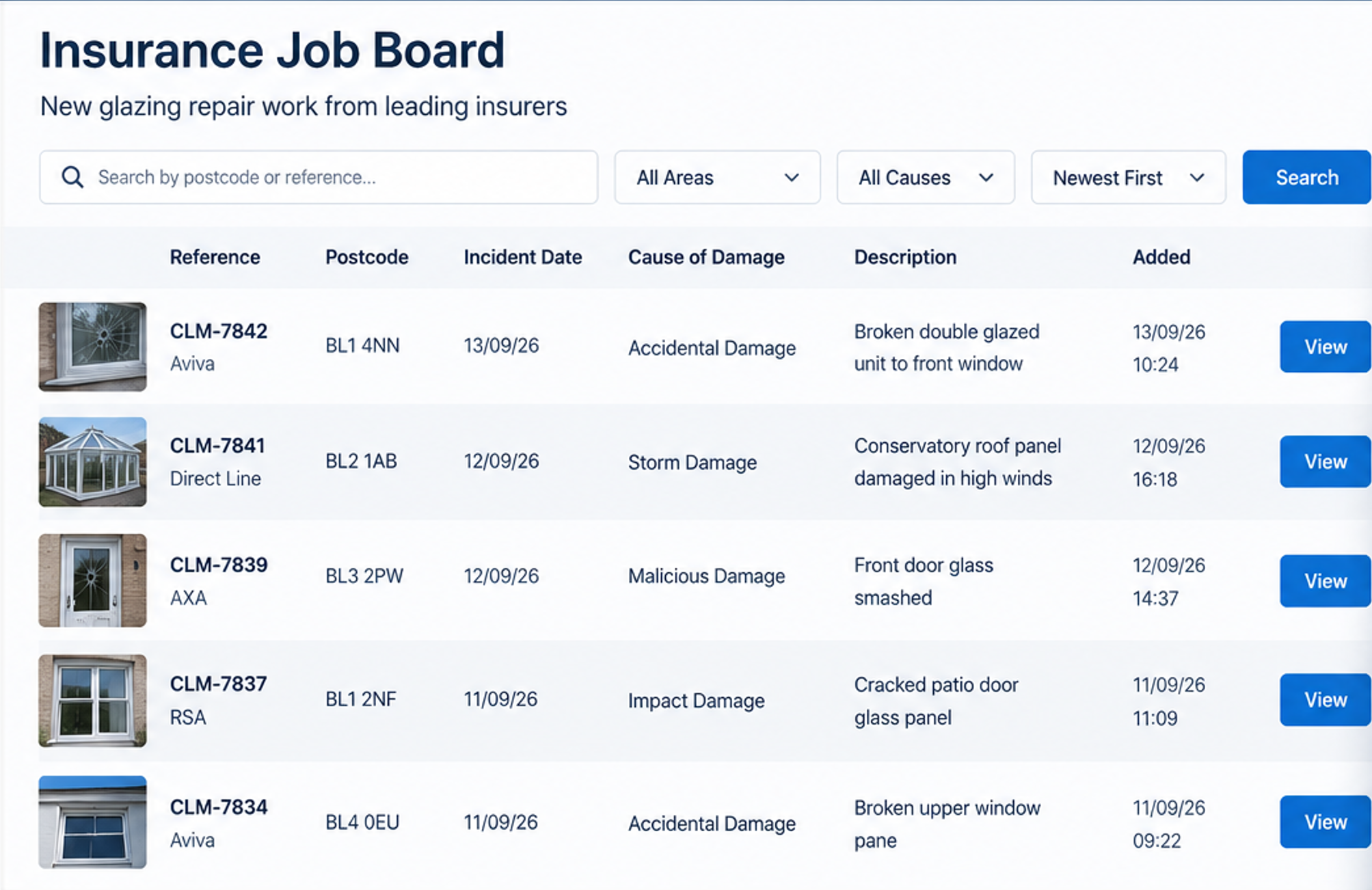Click postcode BL2 1AB

(x=361, y=461)
